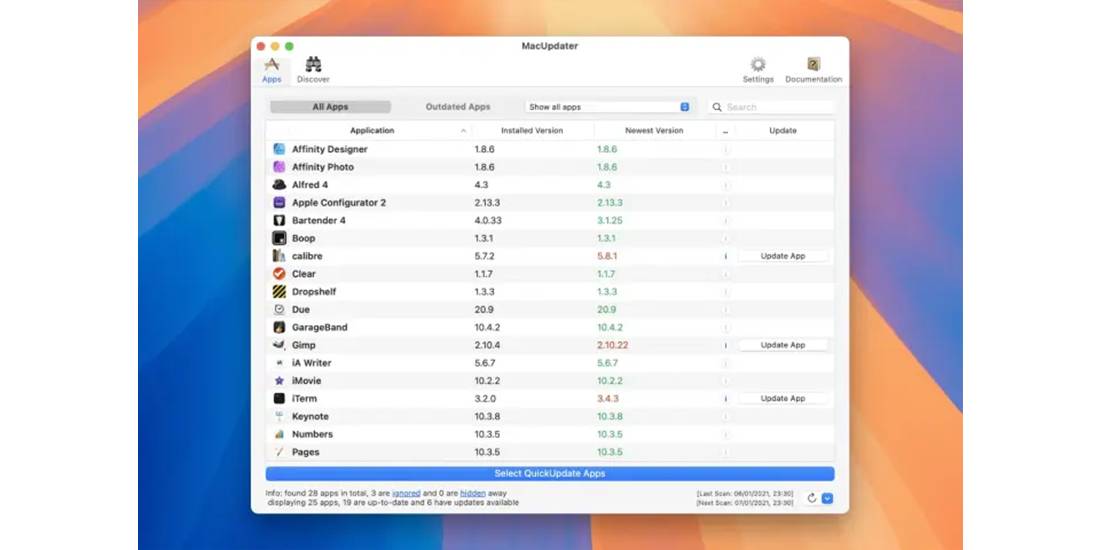Viewport: 1100px width, 550px height.
Task: Select the Apps toolbar tab
Action: [x=271, y=69]
